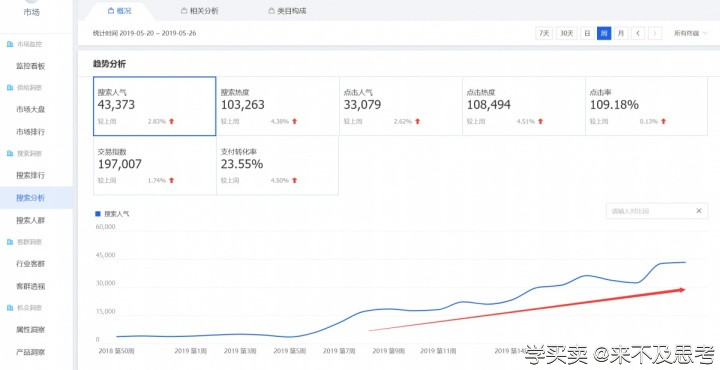Click red up arrow in 搜索热度 card

[295, 121]
